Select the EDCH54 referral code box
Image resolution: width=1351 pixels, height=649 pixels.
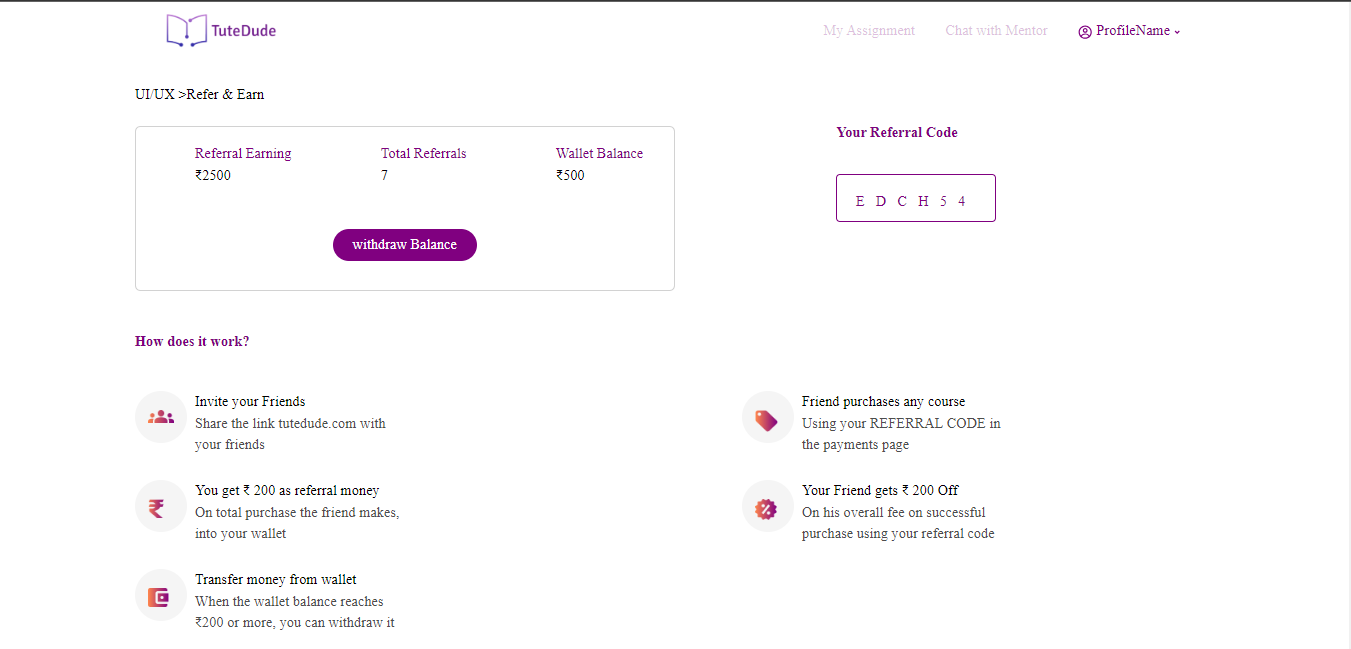pyautogui.click(x=915, y=199)
